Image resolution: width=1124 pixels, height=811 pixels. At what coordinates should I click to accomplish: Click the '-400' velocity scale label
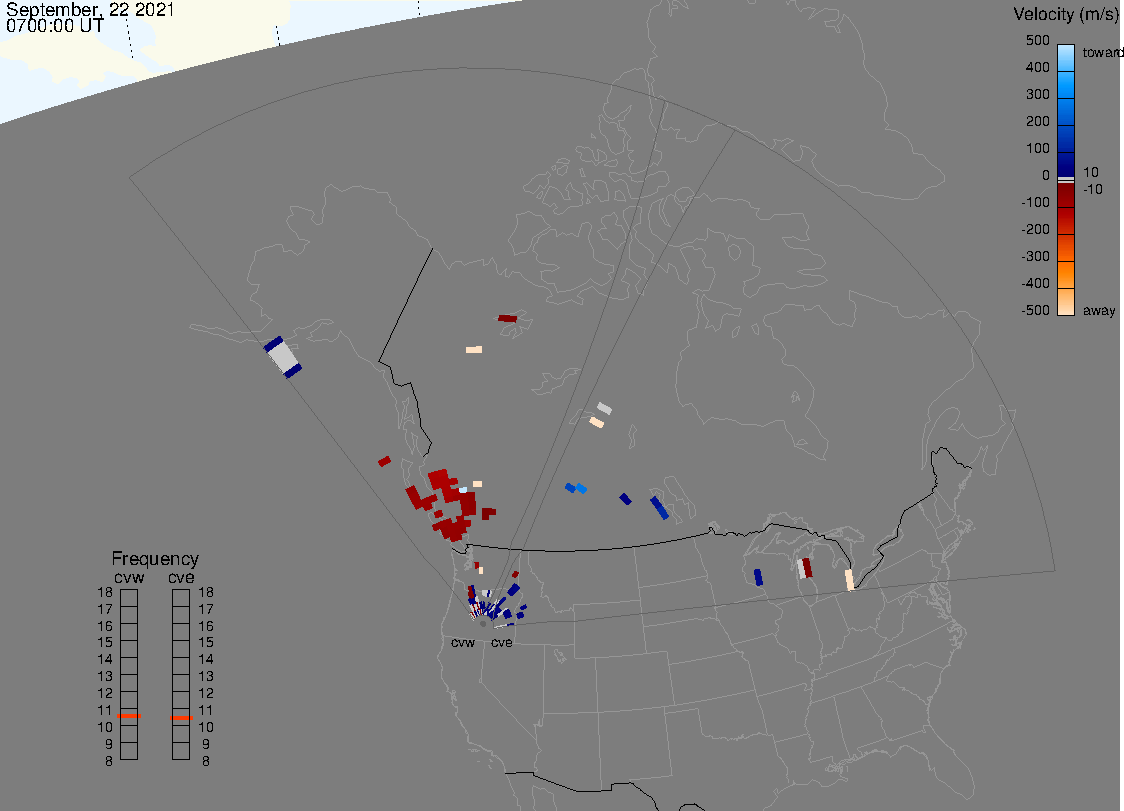point(1035,283)
